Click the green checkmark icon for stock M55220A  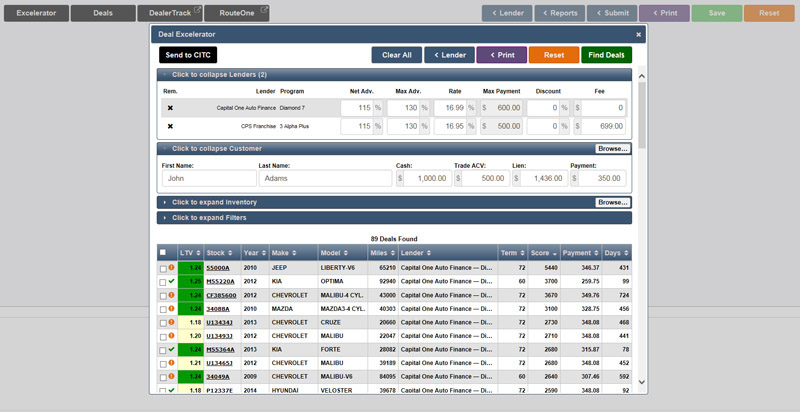click(172, 282)
